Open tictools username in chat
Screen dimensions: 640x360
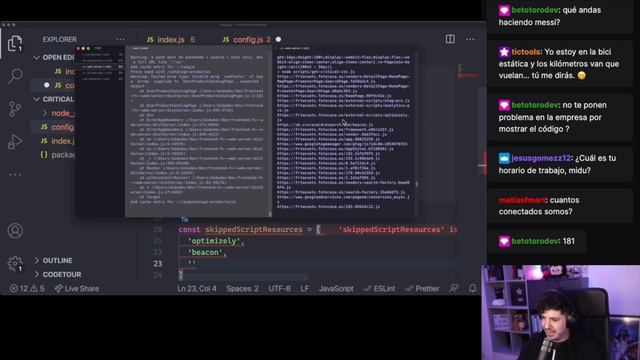click(526, 52)
